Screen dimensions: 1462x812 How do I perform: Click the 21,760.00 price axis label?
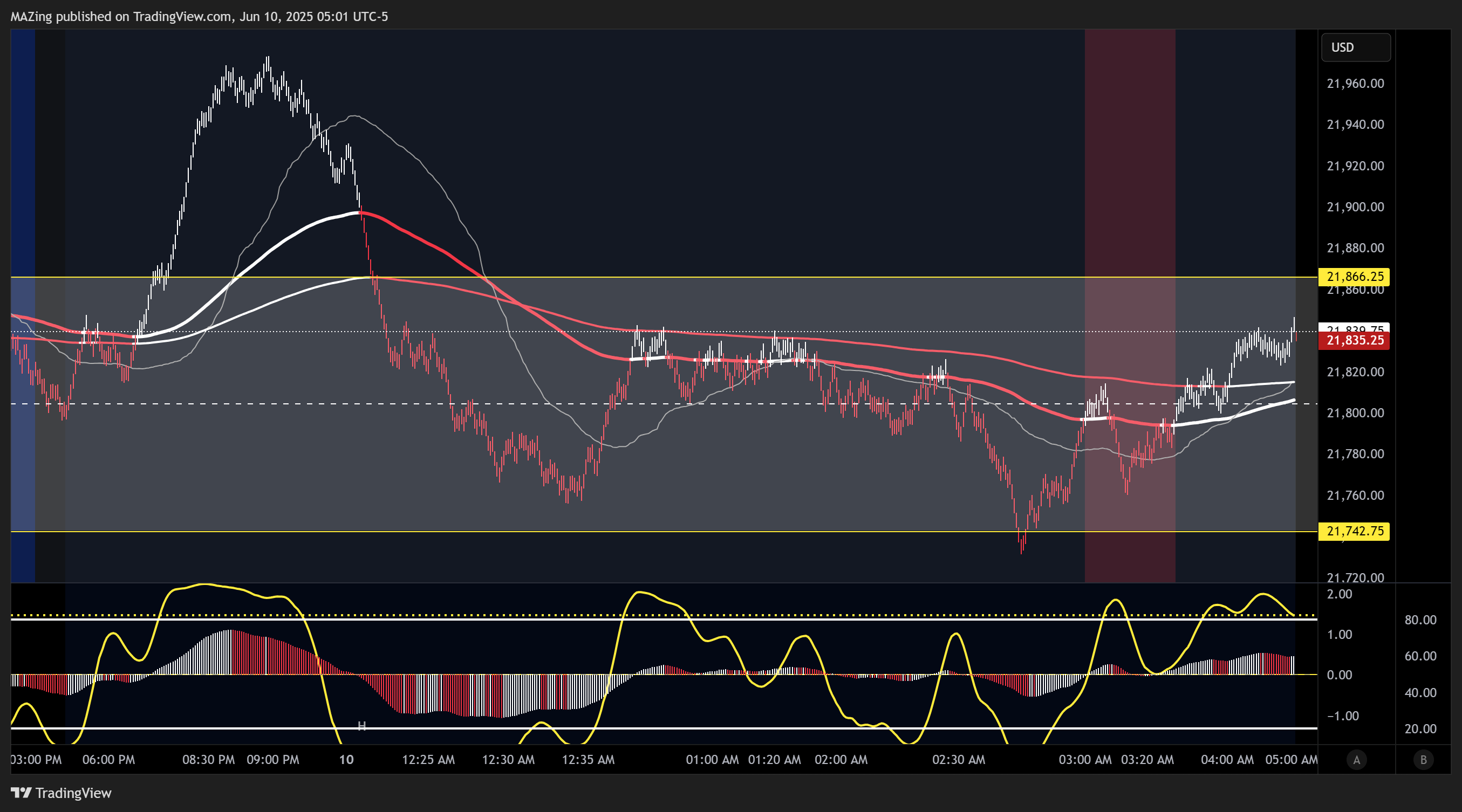1355,495
